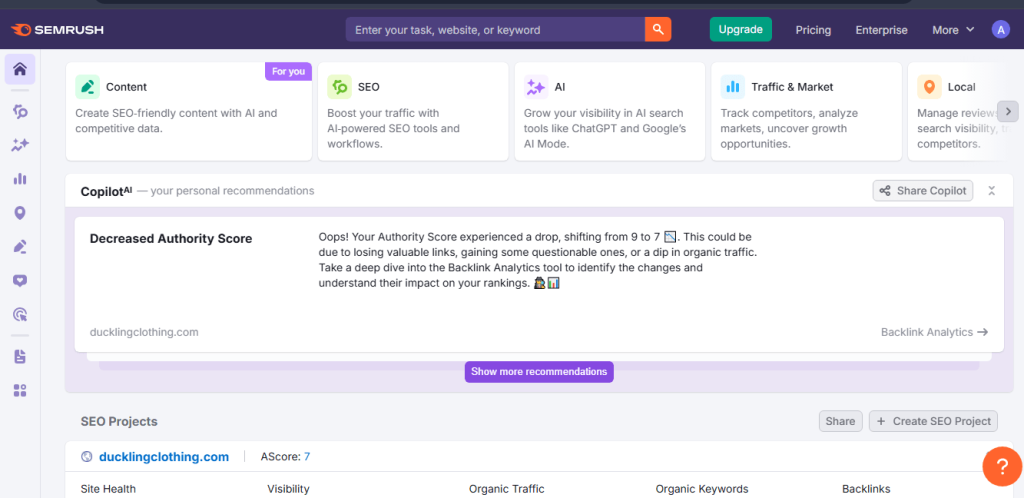Click Create SEO Project button
This screenshot has width=1024, height=498.
pyautogui.click(x=934, y=421)
